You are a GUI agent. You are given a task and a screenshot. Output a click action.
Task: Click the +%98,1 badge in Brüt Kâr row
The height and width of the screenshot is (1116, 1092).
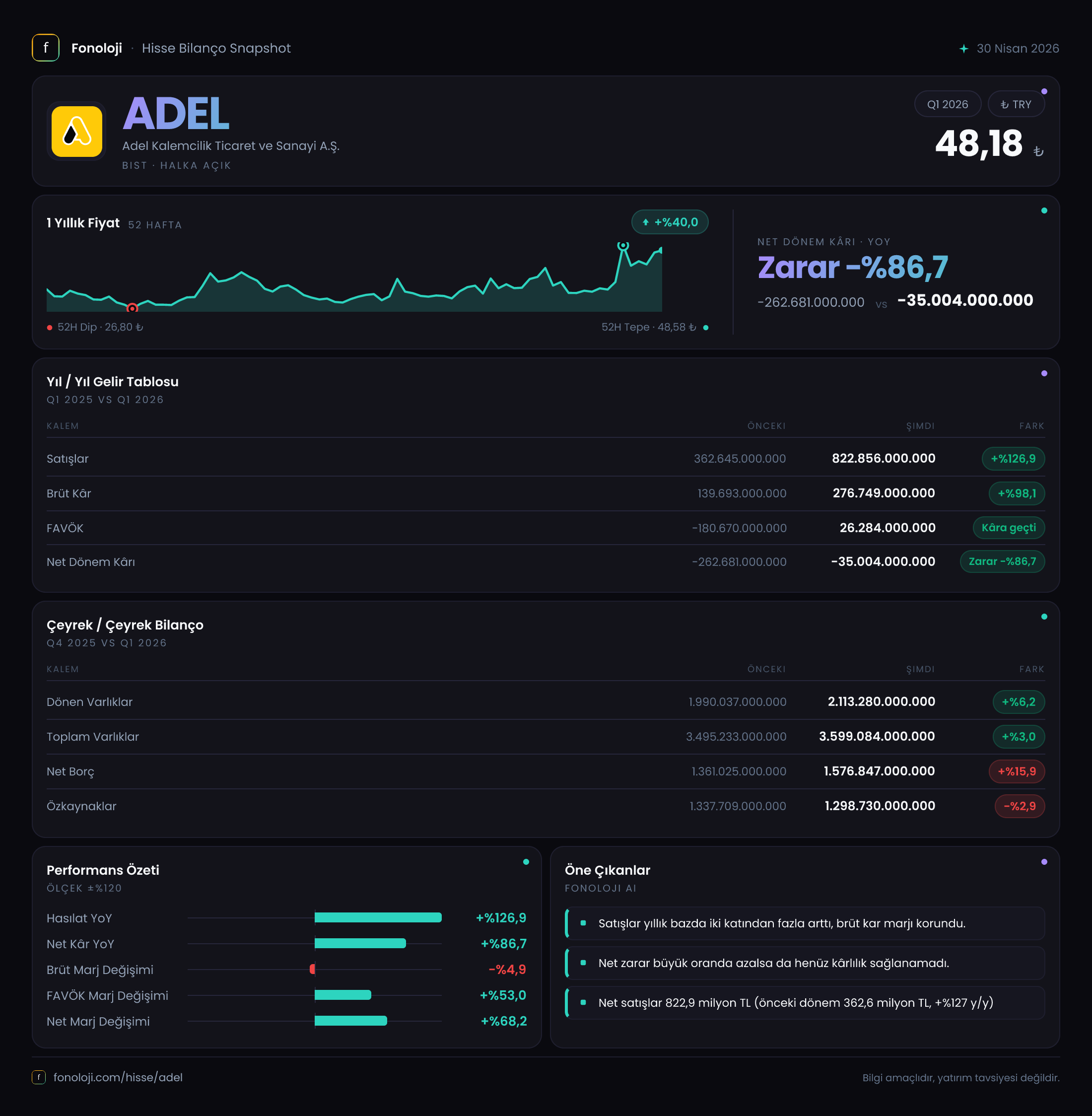tap(1017, 493)
